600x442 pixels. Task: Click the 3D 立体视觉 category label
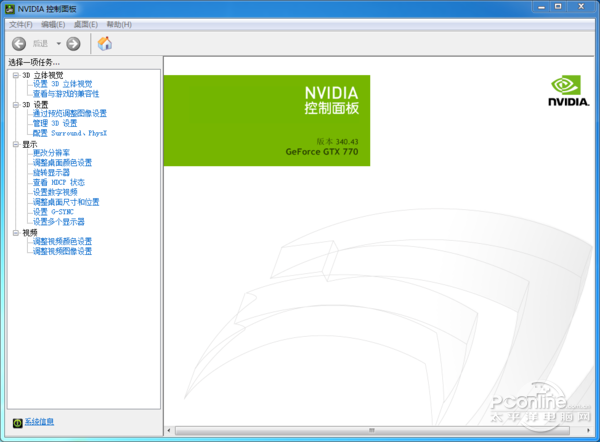42,75
